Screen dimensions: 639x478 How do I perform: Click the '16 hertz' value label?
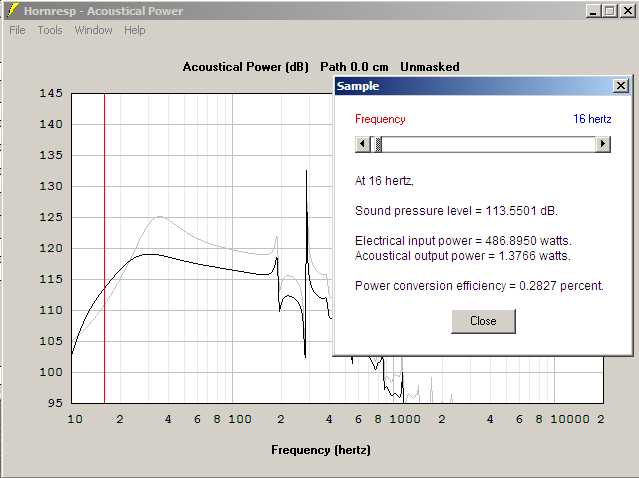click(592, 119)
